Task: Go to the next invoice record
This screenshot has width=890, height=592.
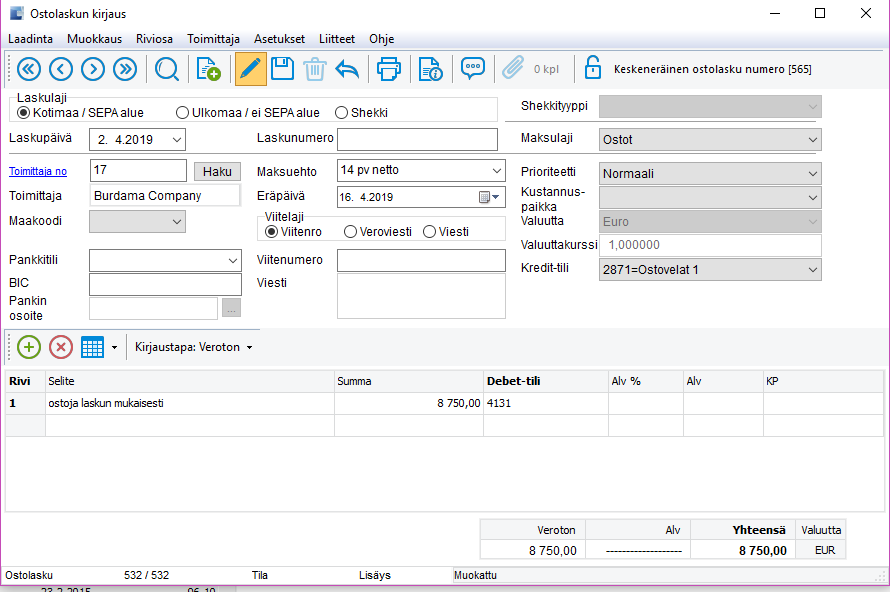Action: point(93,69)
